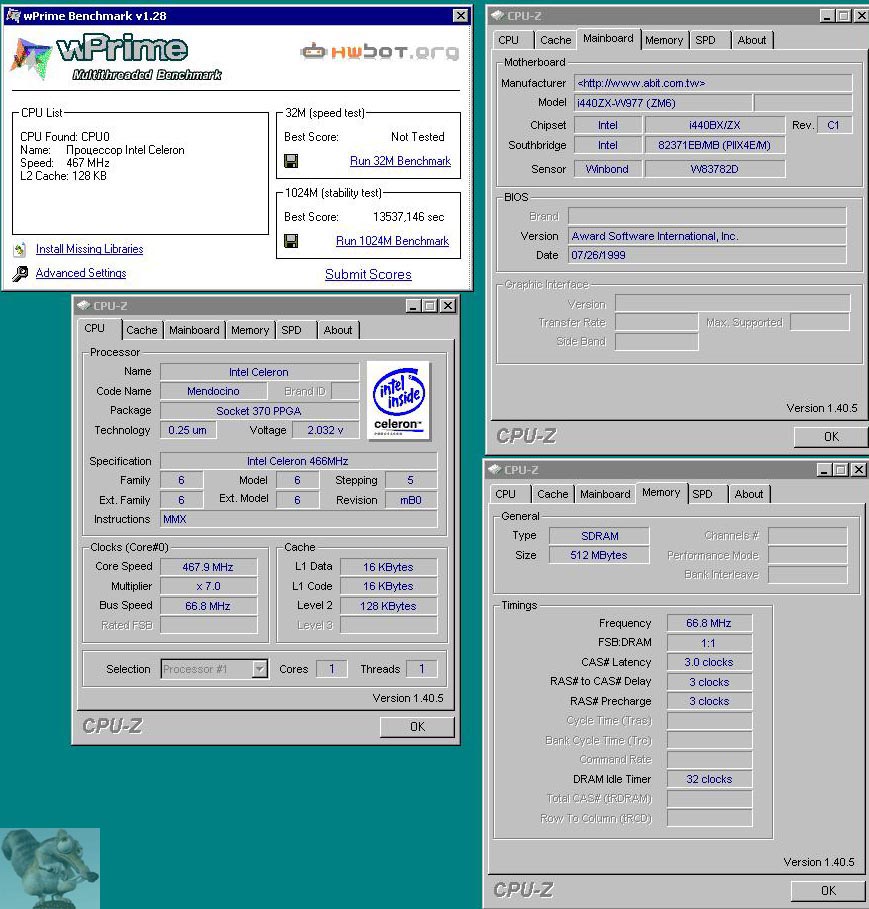Click Memory Size 512 MBytes field
This screenshot has width=869, height=909.
[599, 555]
